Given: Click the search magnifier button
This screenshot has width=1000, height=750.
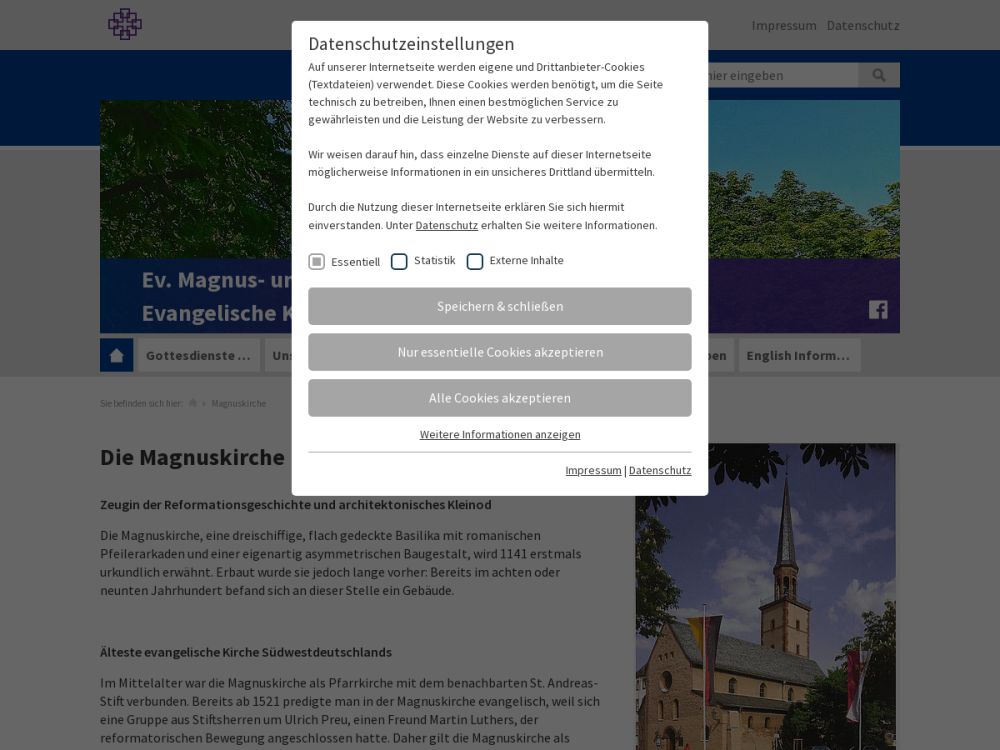Looking at the screenshot, I should click(879, 75).
